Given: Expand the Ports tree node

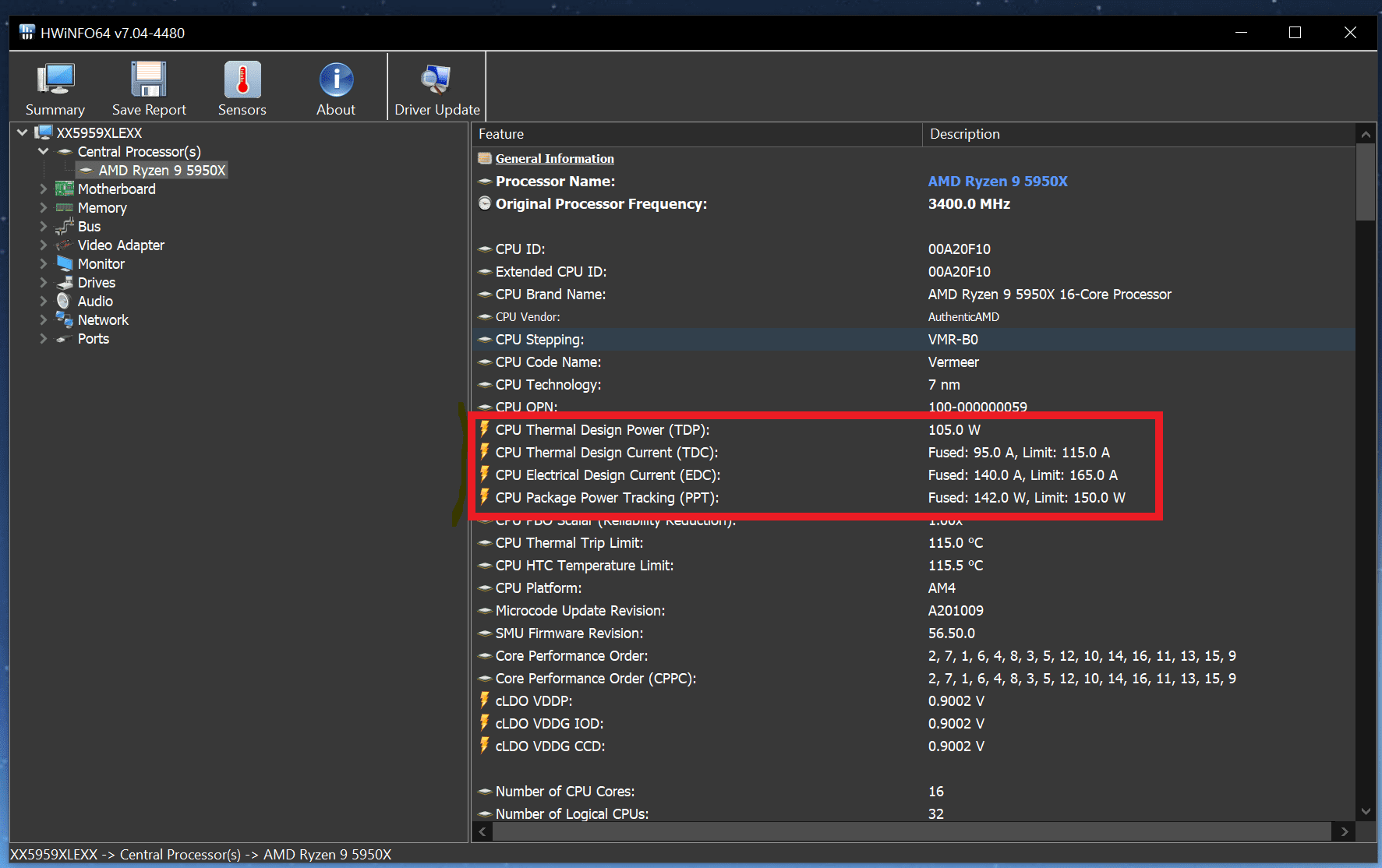Looking at the screenshot, I should click(43, 338).
